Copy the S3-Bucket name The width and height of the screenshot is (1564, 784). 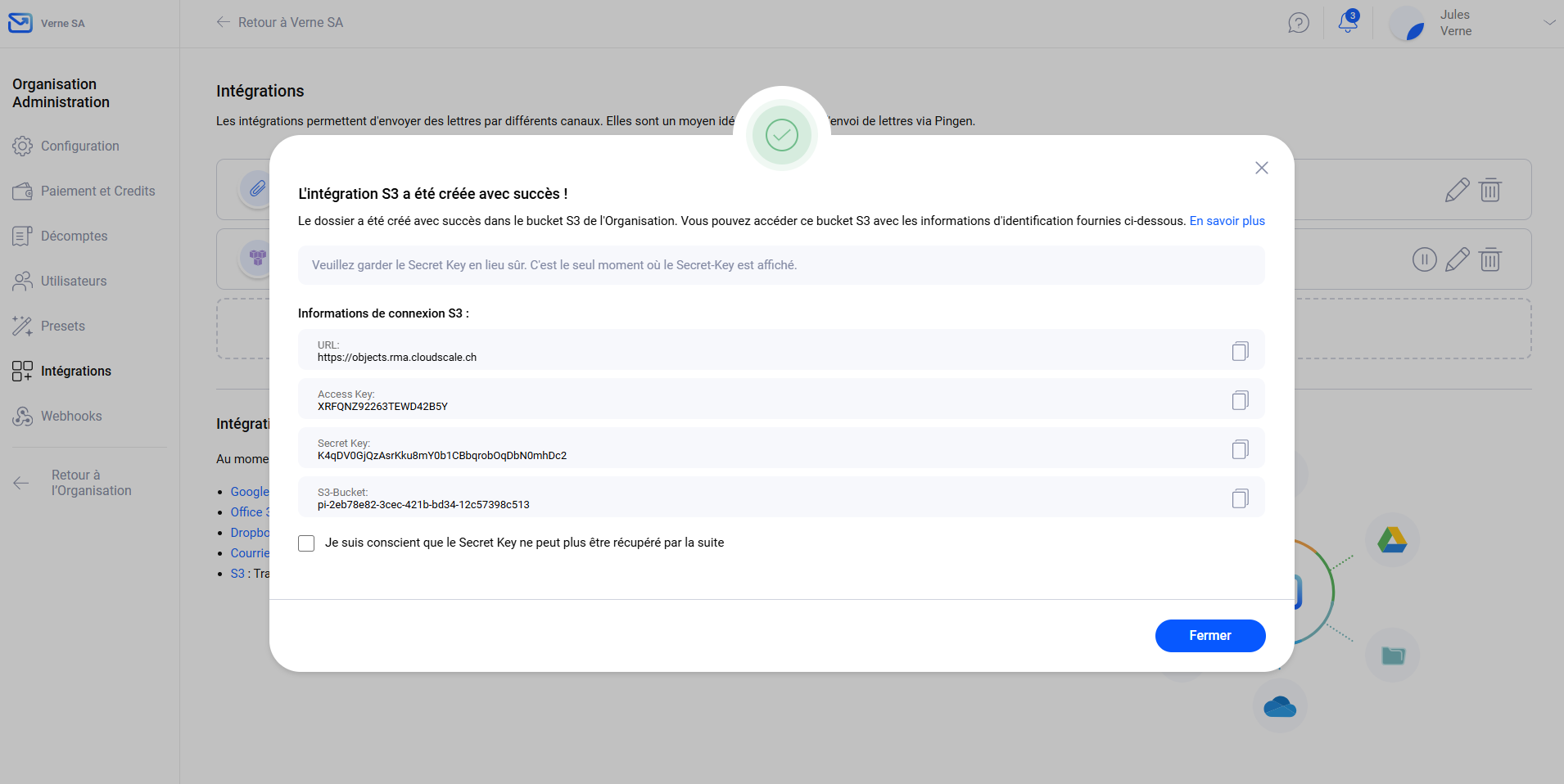[1240, 498]
